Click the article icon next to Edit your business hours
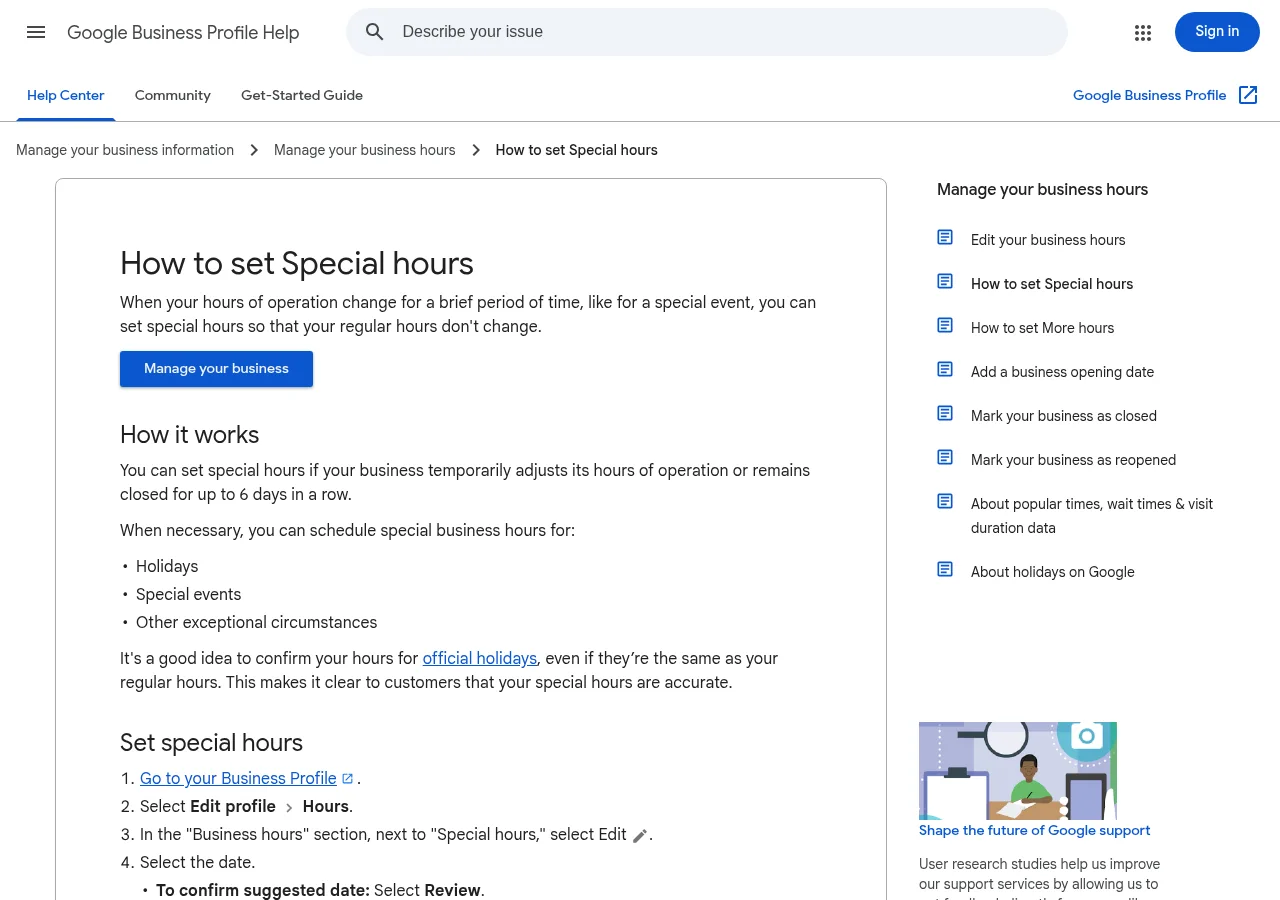Image resolution: width=1280 pixels, height=900 pixels. 945,237
